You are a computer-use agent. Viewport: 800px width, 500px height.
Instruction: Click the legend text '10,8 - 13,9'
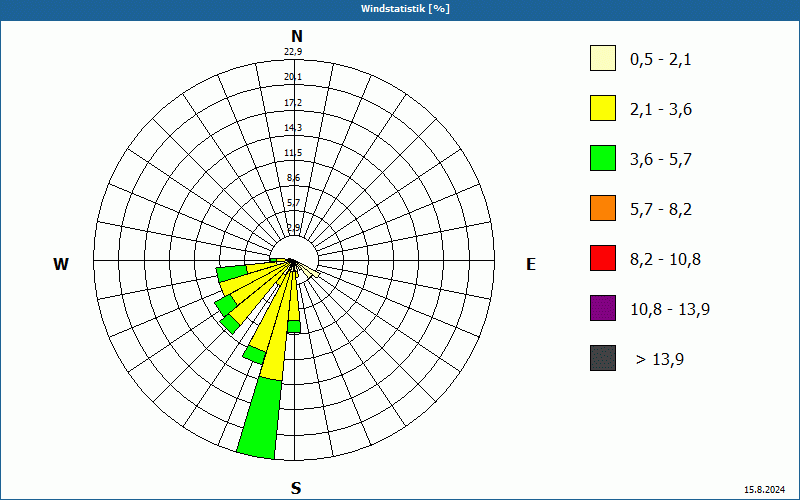click(x=670, y=310)
